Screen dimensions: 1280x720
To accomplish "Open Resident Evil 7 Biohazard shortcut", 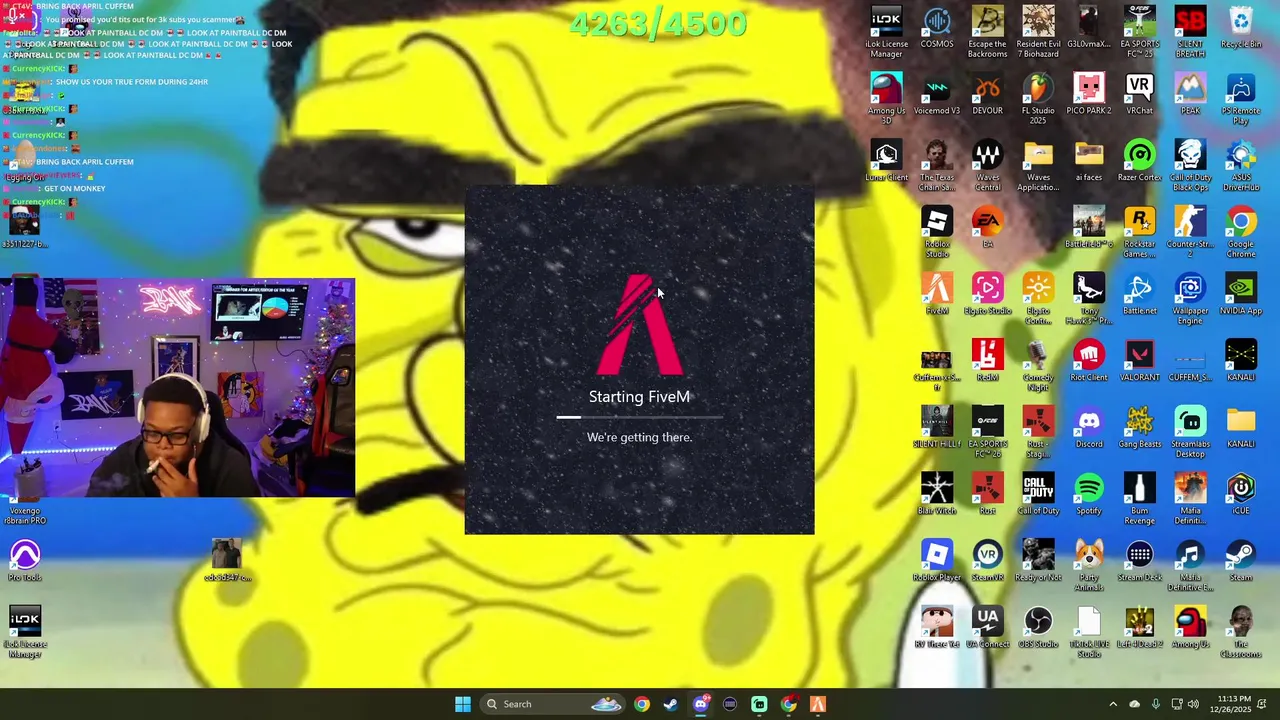I will tap(1038, 32).
